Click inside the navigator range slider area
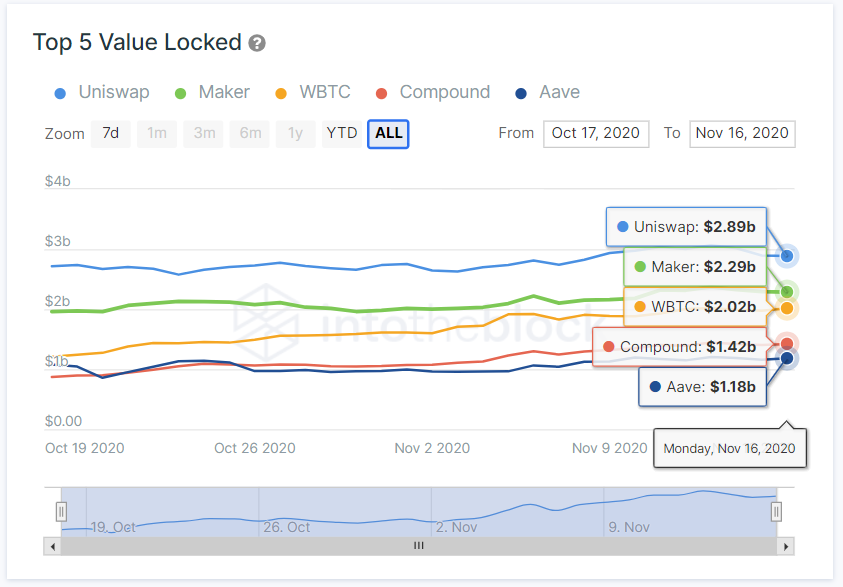Image resolution: width=843 pixels, height=587 pixels. [420, 511]
